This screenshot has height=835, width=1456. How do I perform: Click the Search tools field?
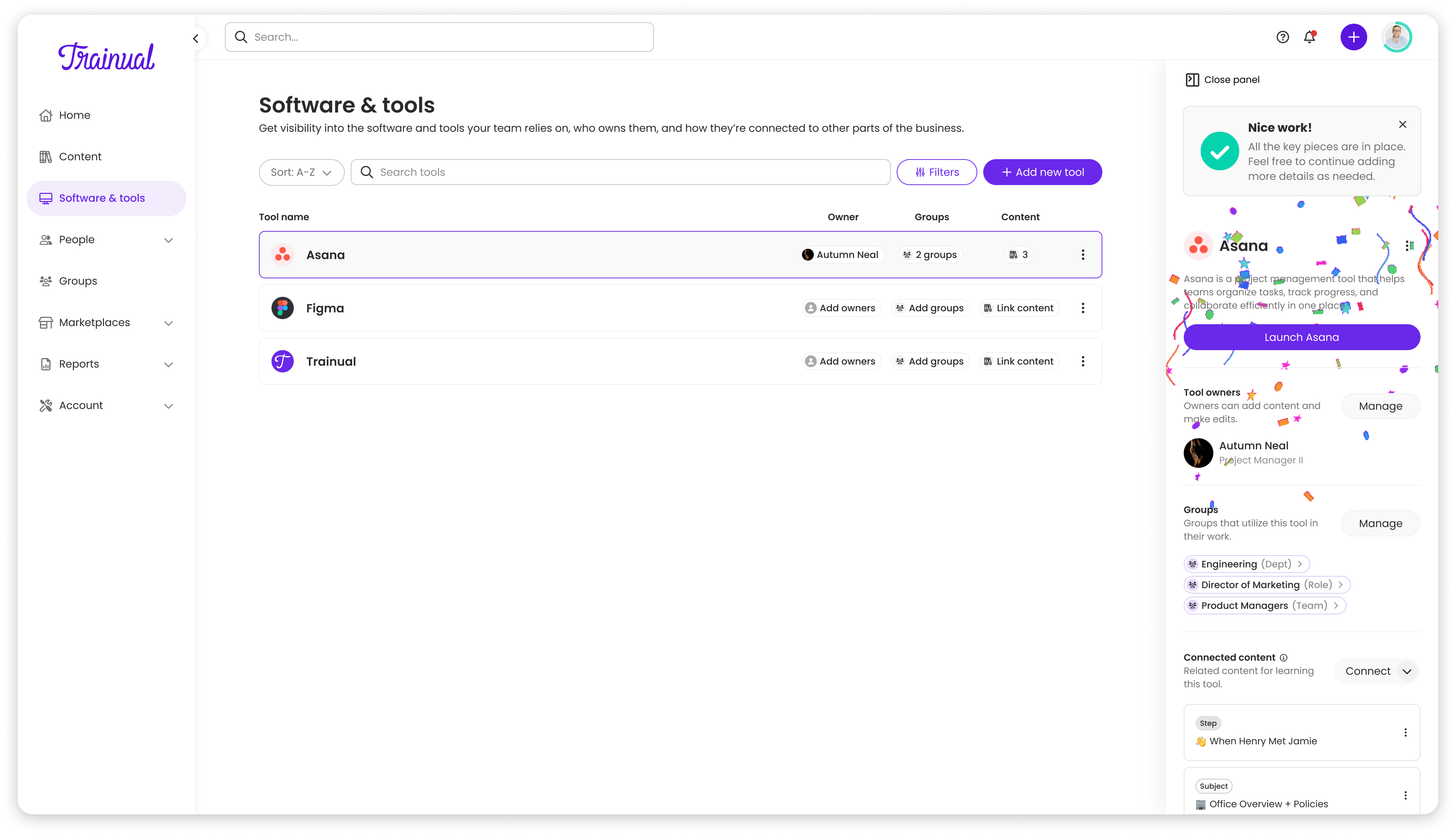click(620, 172)
